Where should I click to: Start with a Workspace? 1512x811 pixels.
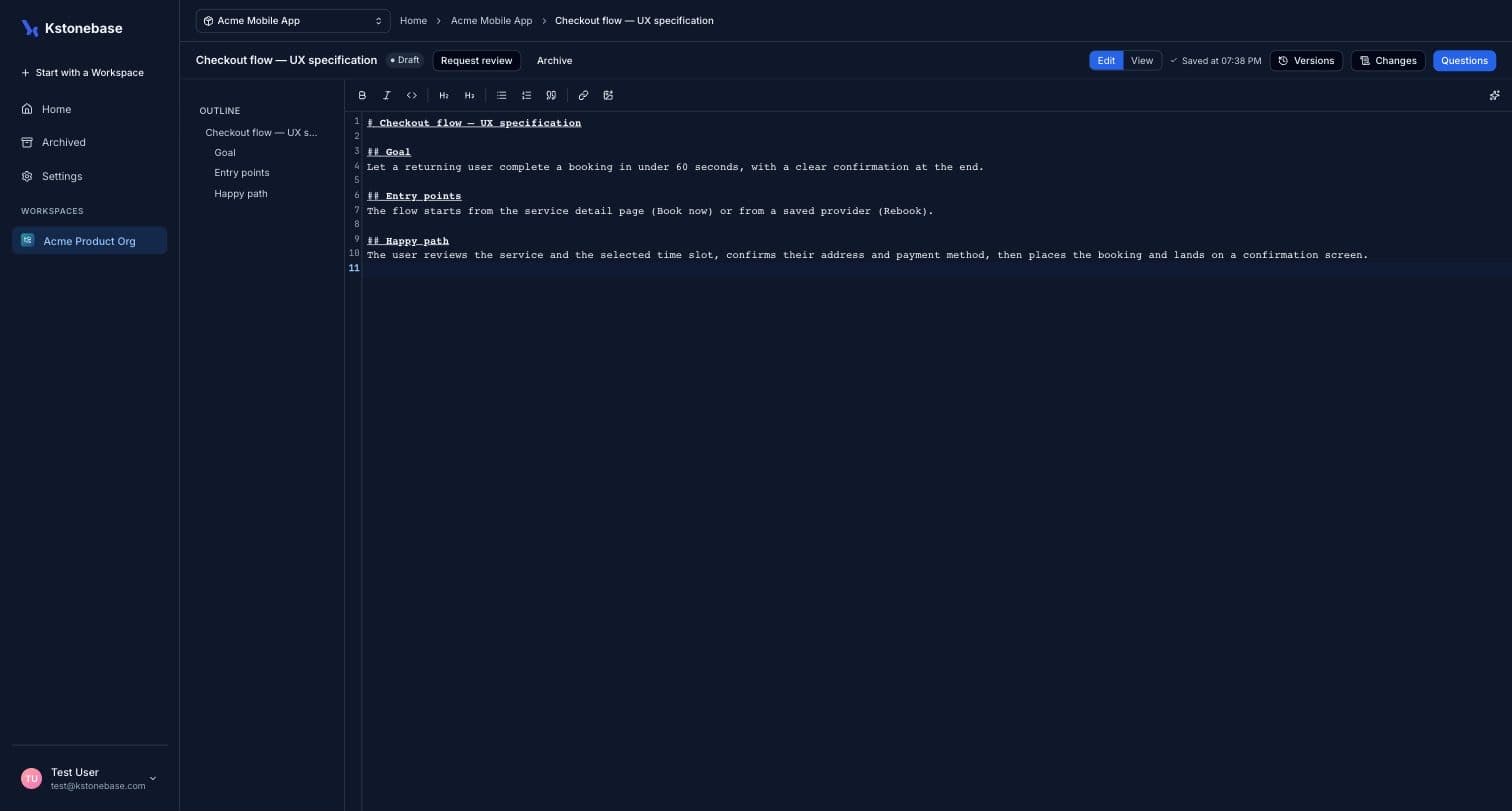coord(82,73)
